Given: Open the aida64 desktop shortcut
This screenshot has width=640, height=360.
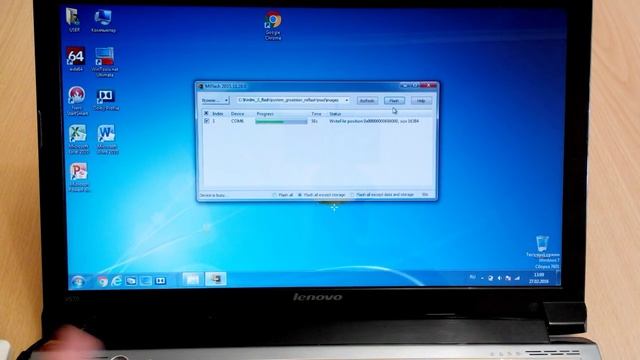Looking at the screenshot, I should [x=76, y=58].
